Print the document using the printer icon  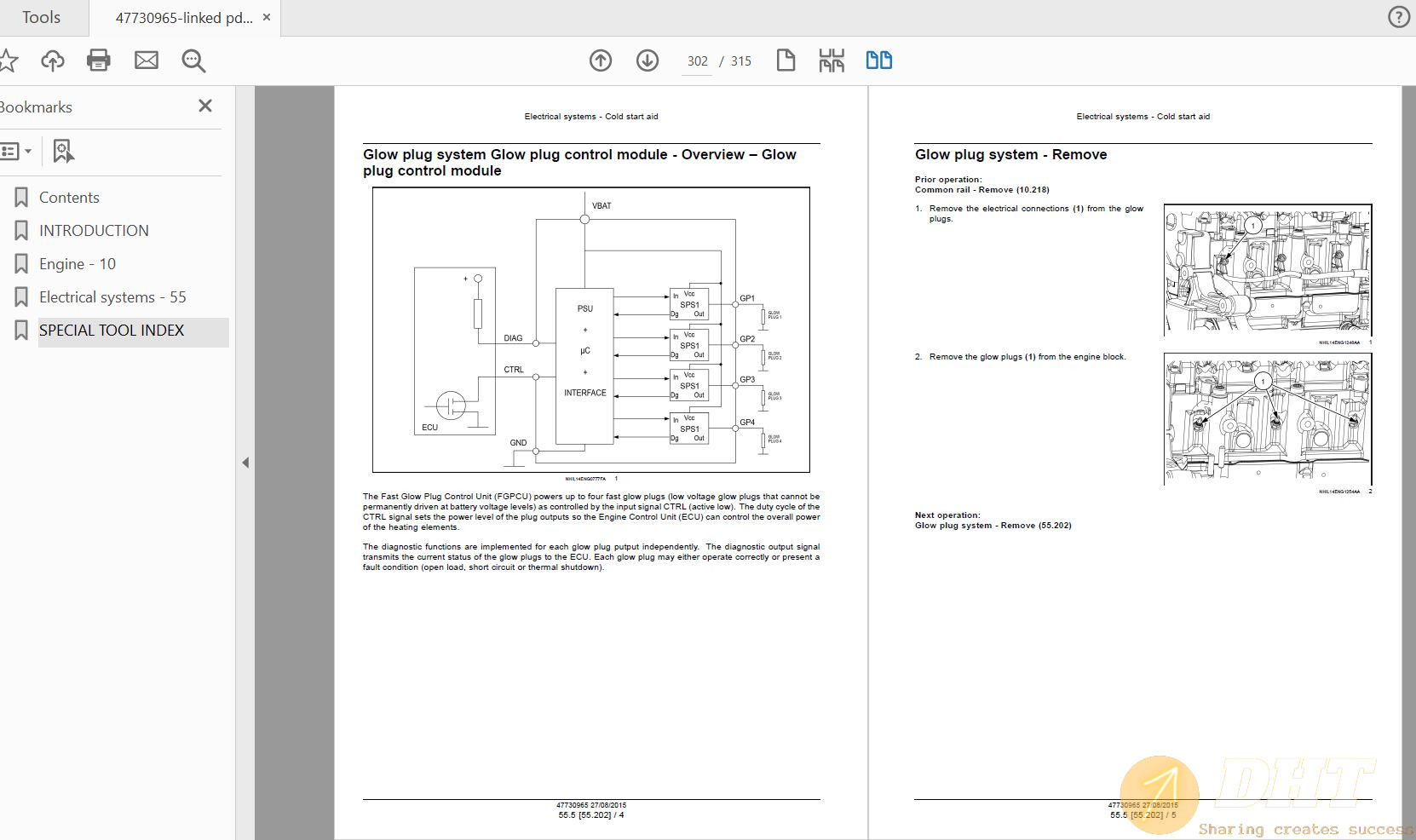(x=99, y=60)
